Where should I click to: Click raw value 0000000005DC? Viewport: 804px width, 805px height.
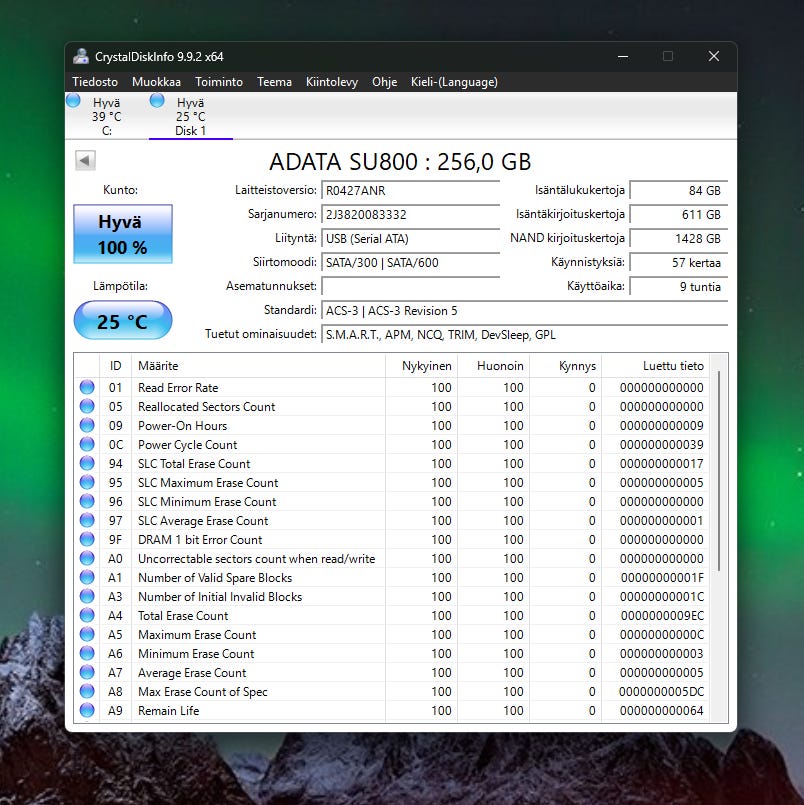coord(661,692)
